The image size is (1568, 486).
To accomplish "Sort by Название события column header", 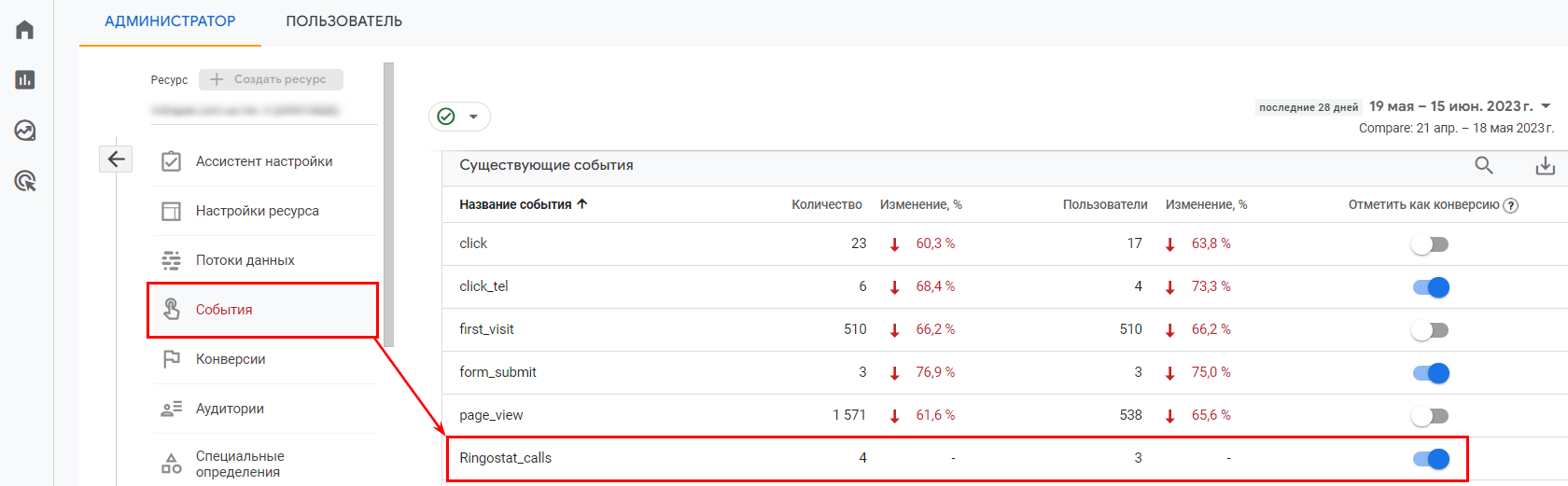I will [x=515, y=204].
